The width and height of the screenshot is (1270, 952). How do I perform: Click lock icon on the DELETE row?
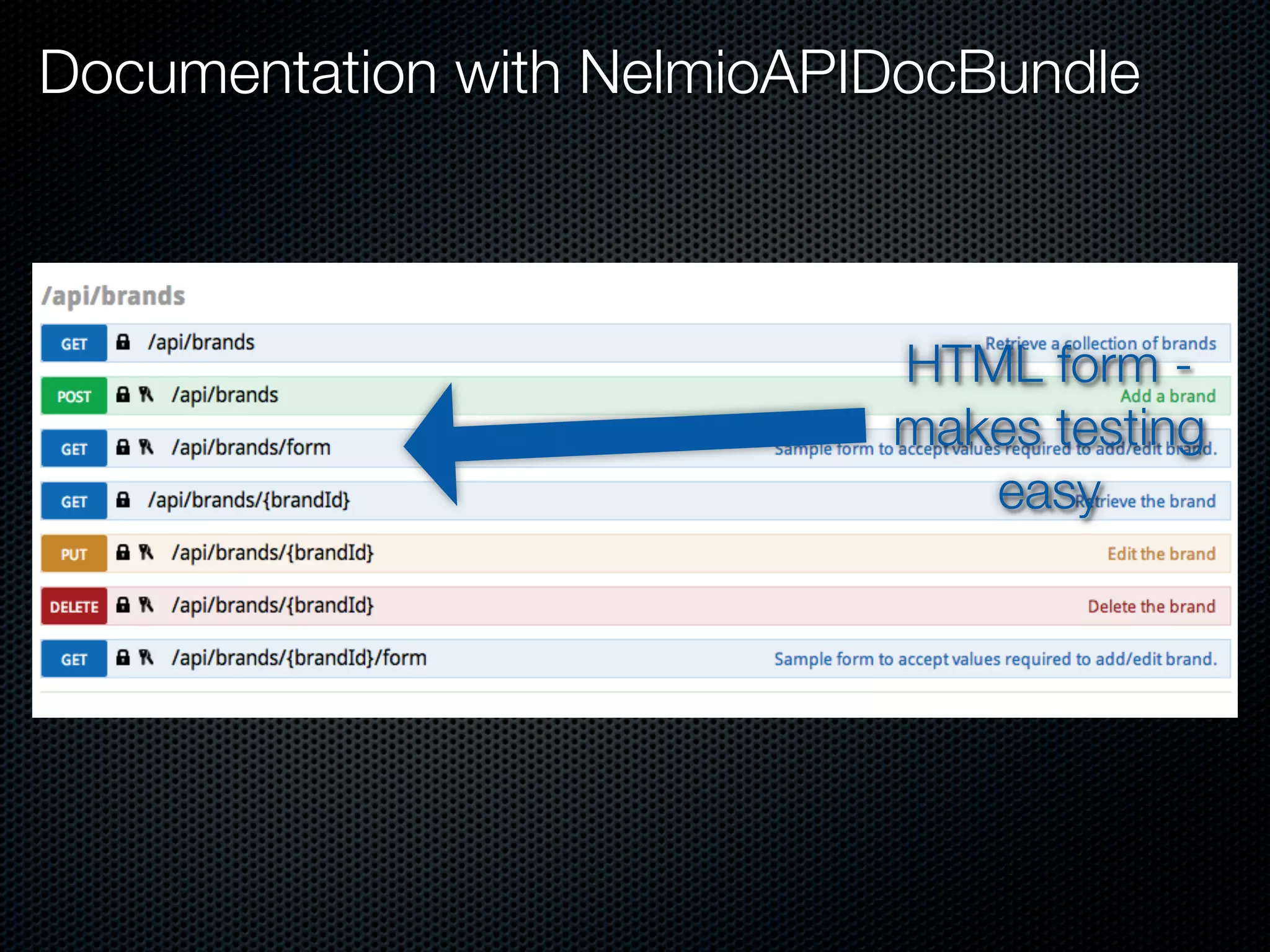[x=123, y=605]
